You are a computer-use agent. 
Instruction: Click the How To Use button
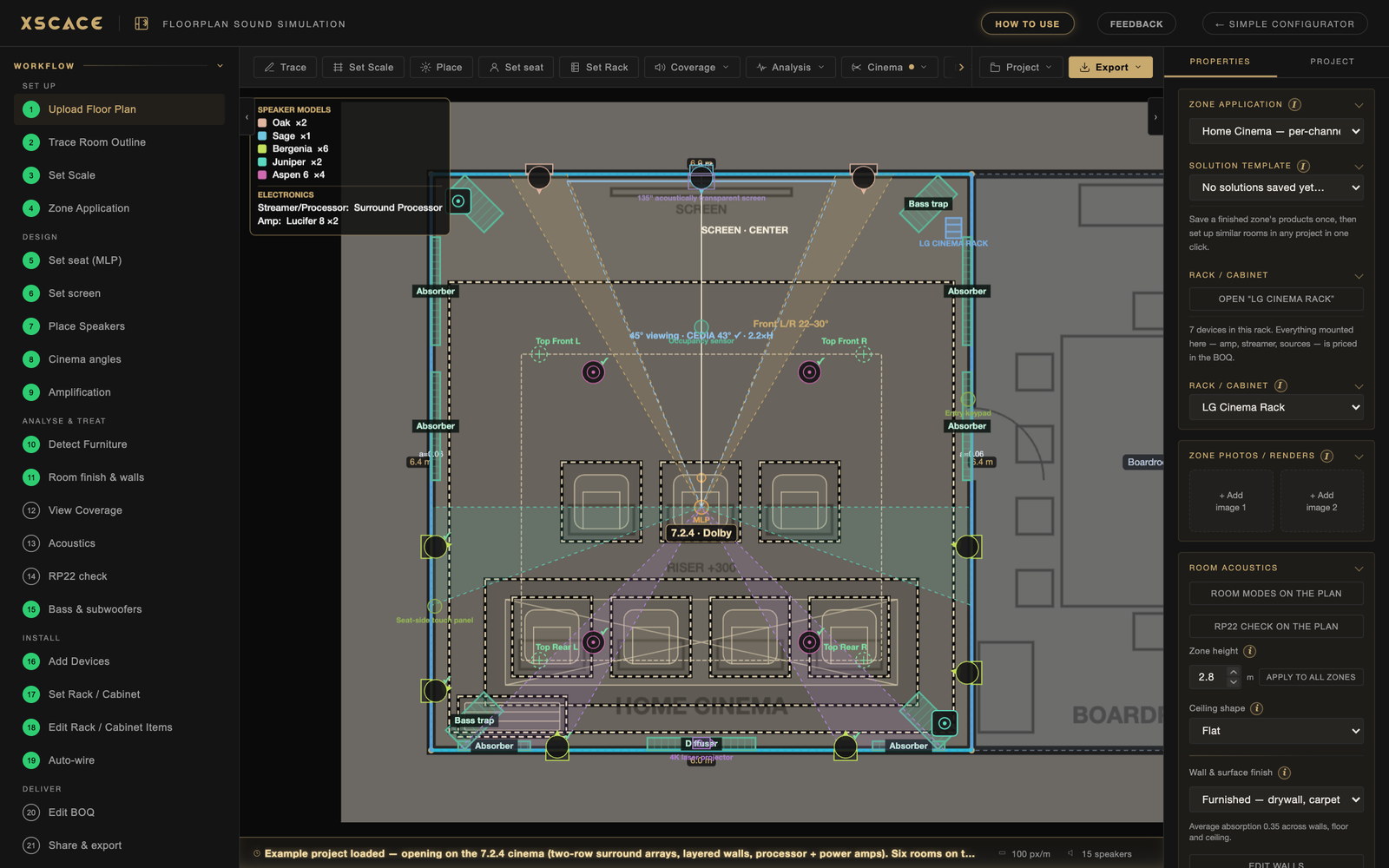1027,23
